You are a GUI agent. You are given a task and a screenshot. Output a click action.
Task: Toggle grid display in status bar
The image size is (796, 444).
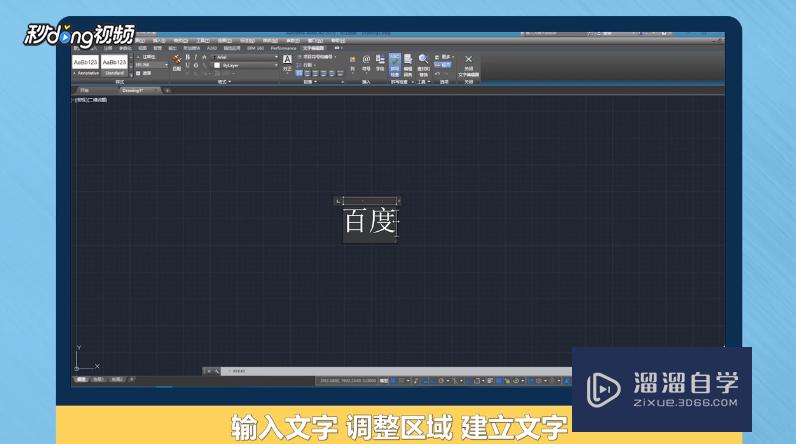[393, 381]
